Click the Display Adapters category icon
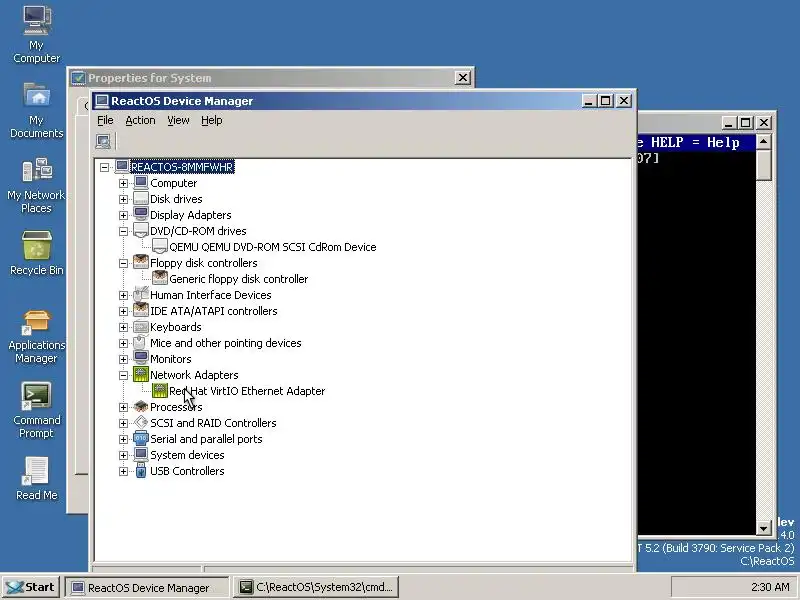 pyautogui.click(x=141, y=215)
